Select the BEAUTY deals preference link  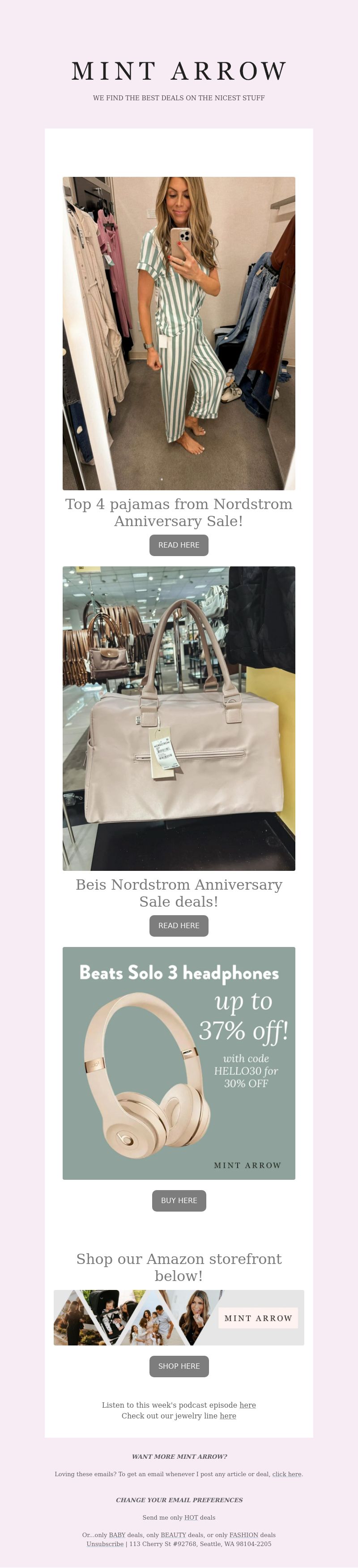tap(174, 1535)
